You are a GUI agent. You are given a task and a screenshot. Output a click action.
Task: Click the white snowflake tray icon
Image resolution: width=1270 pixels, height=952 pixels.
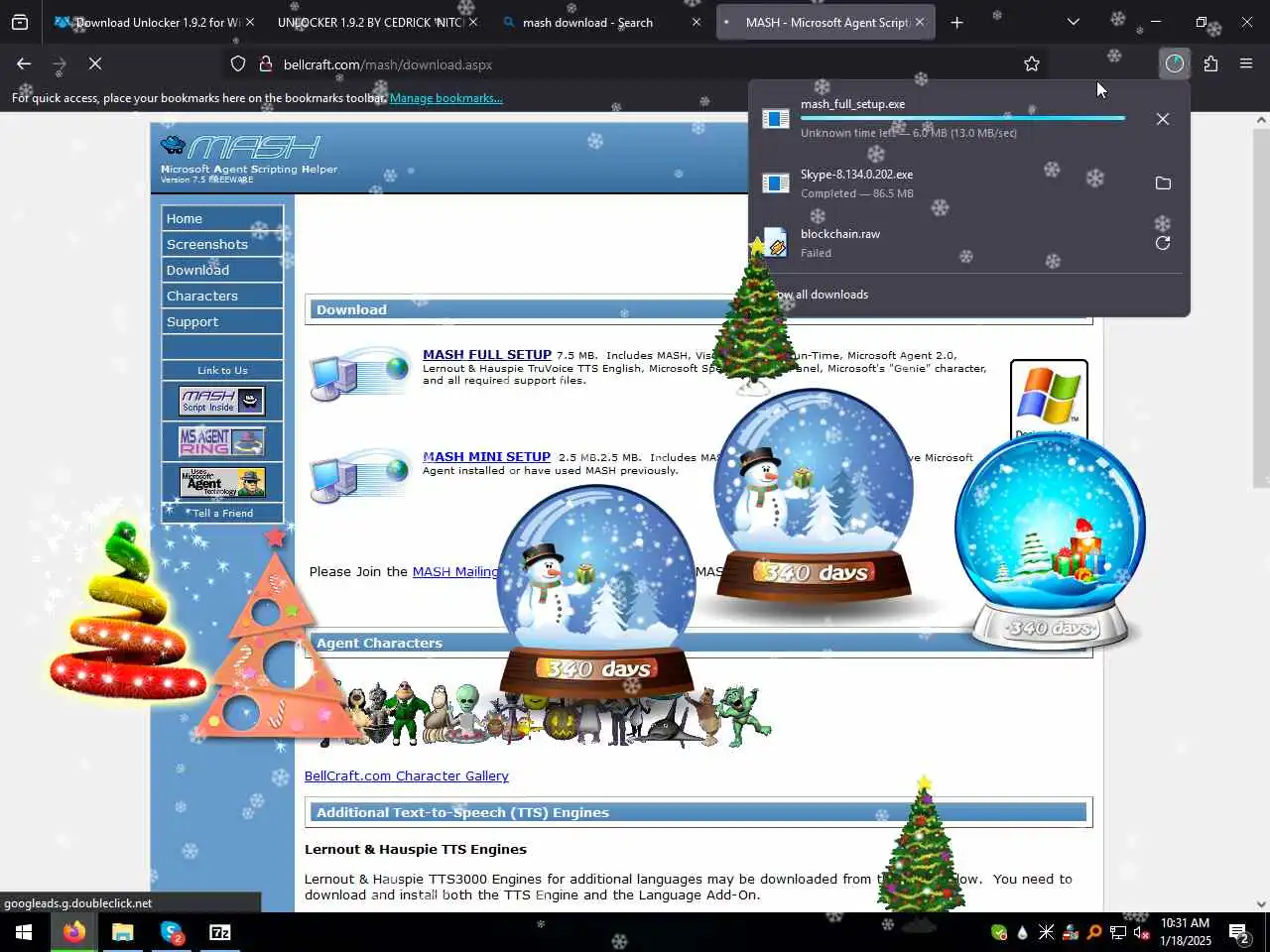1047,932
